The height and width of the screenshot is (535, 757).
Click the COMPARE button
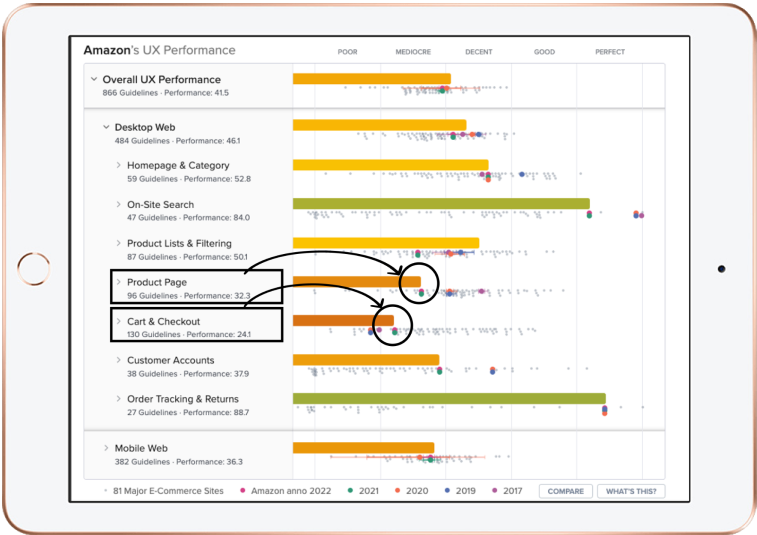tap(565, 491)
